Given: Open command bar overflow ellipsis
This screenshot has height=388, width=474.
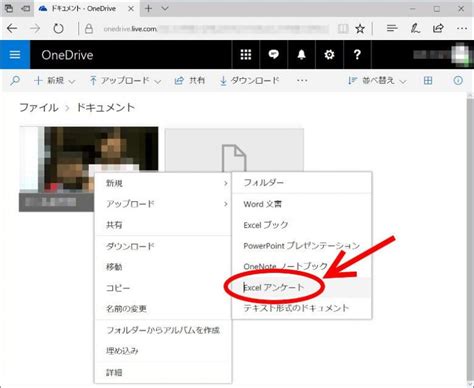Looking at the screenshot, I should coord(302,81).
